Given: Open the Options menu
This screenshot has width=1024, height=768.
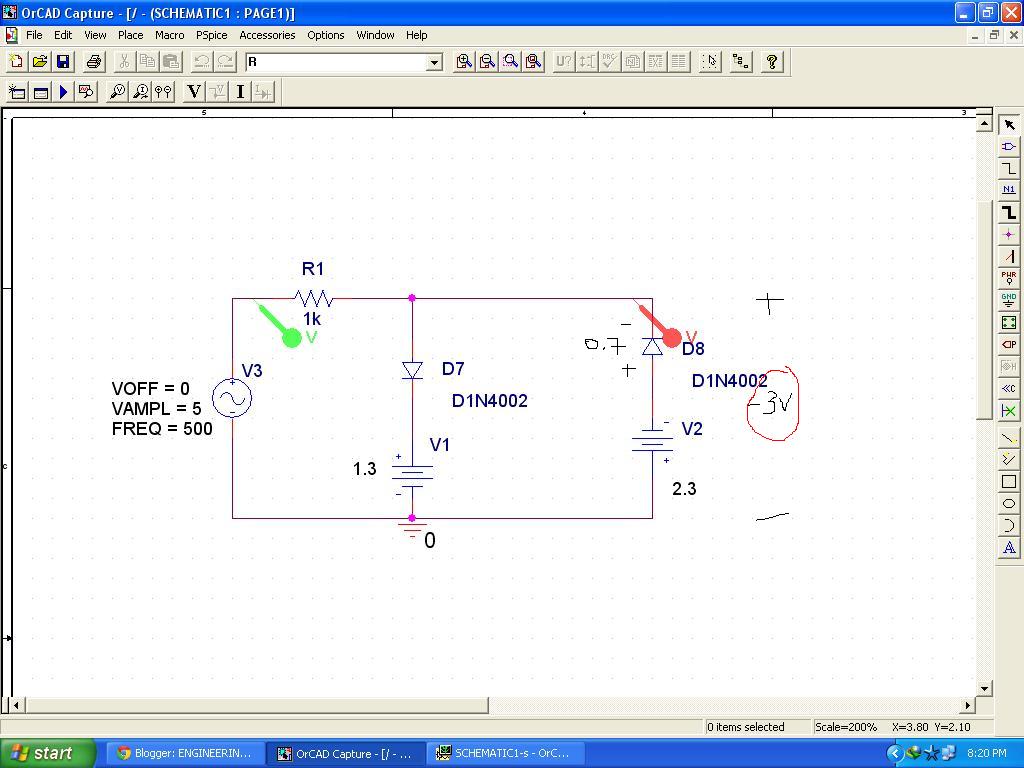Looking at the screenshot, I should click(326, 35).
